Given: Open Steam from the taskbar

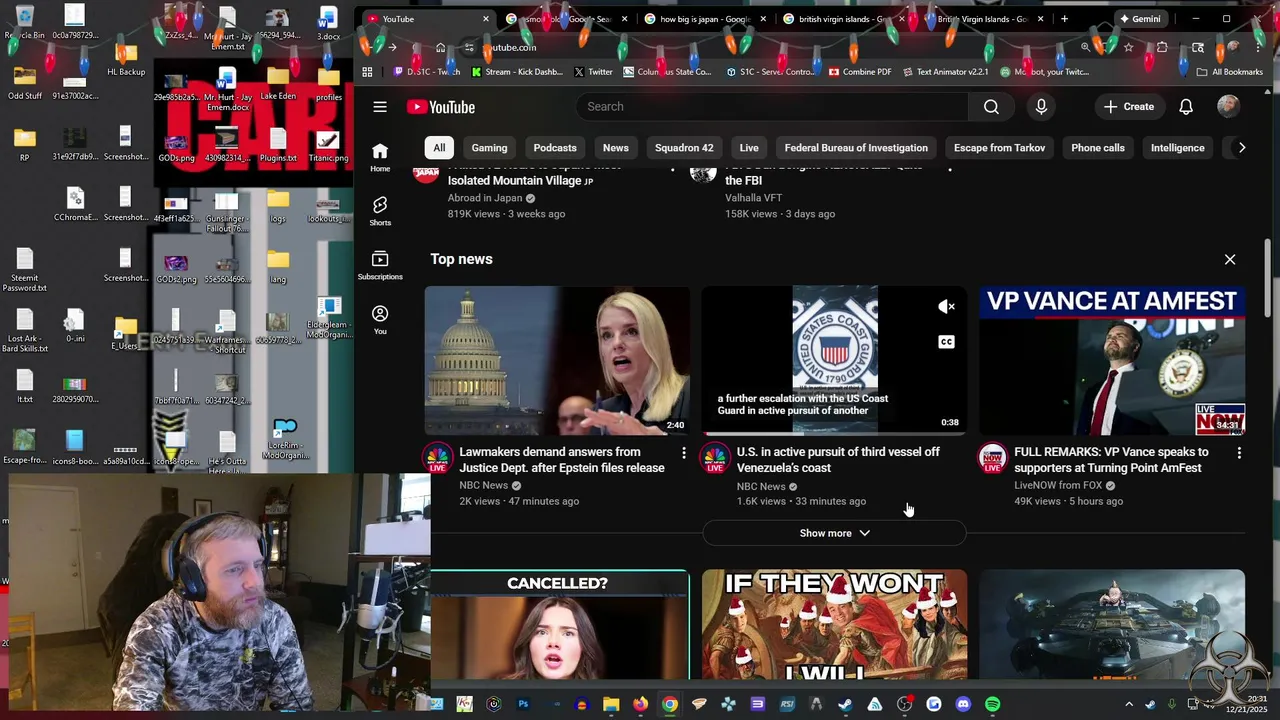Looking at the screenshot, I should pos(845,704).
